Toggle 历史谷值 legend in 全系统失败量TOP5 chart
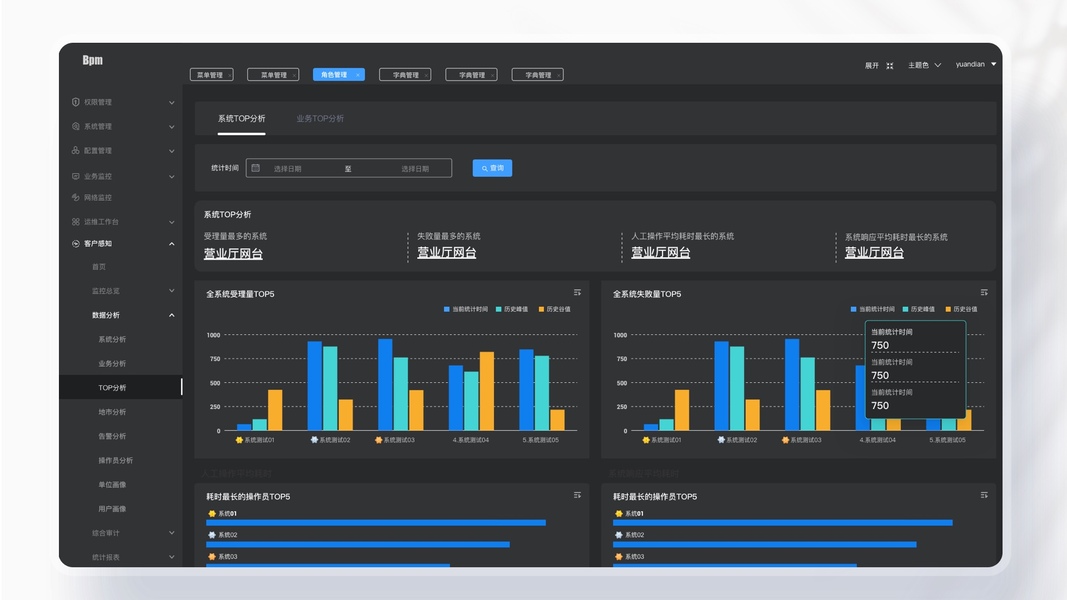The image size is (1067, 600). coord(961,310)
